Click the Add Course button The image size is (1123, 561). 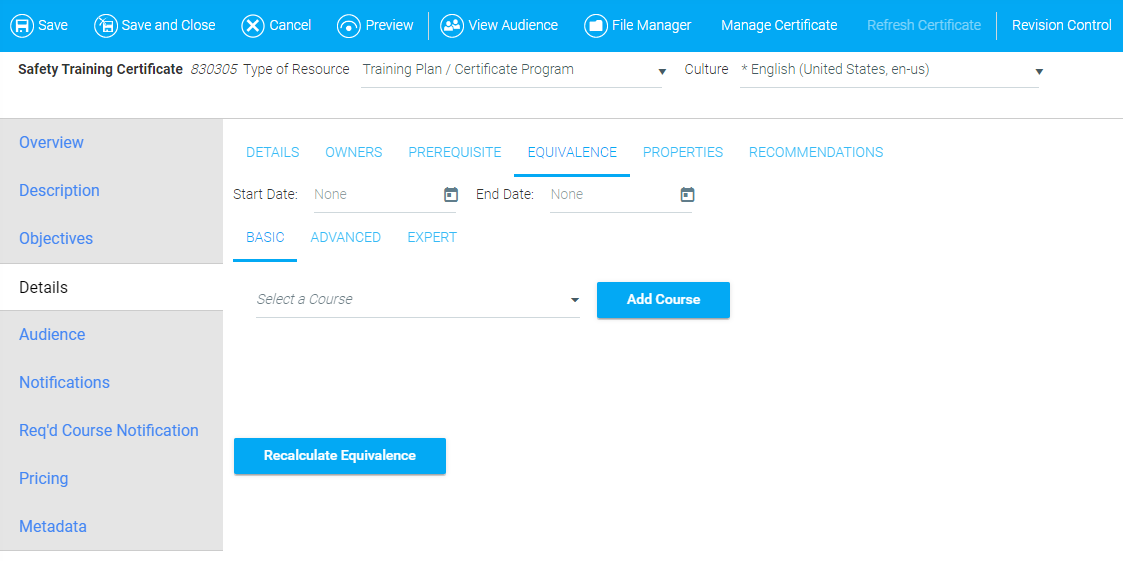click(663, 300)
